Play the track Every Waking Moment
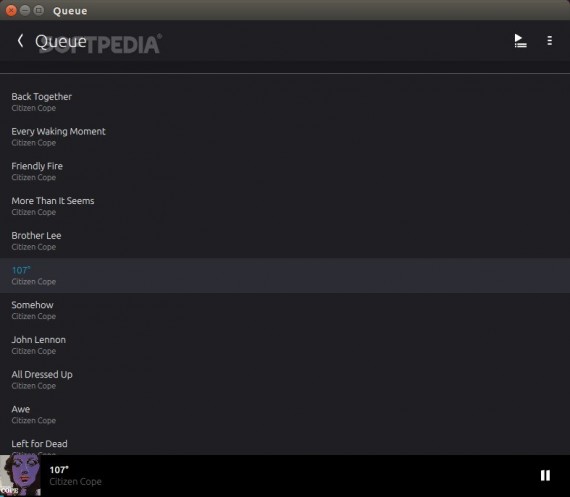Screen dimensions: 570x497 tap(285, 137)
